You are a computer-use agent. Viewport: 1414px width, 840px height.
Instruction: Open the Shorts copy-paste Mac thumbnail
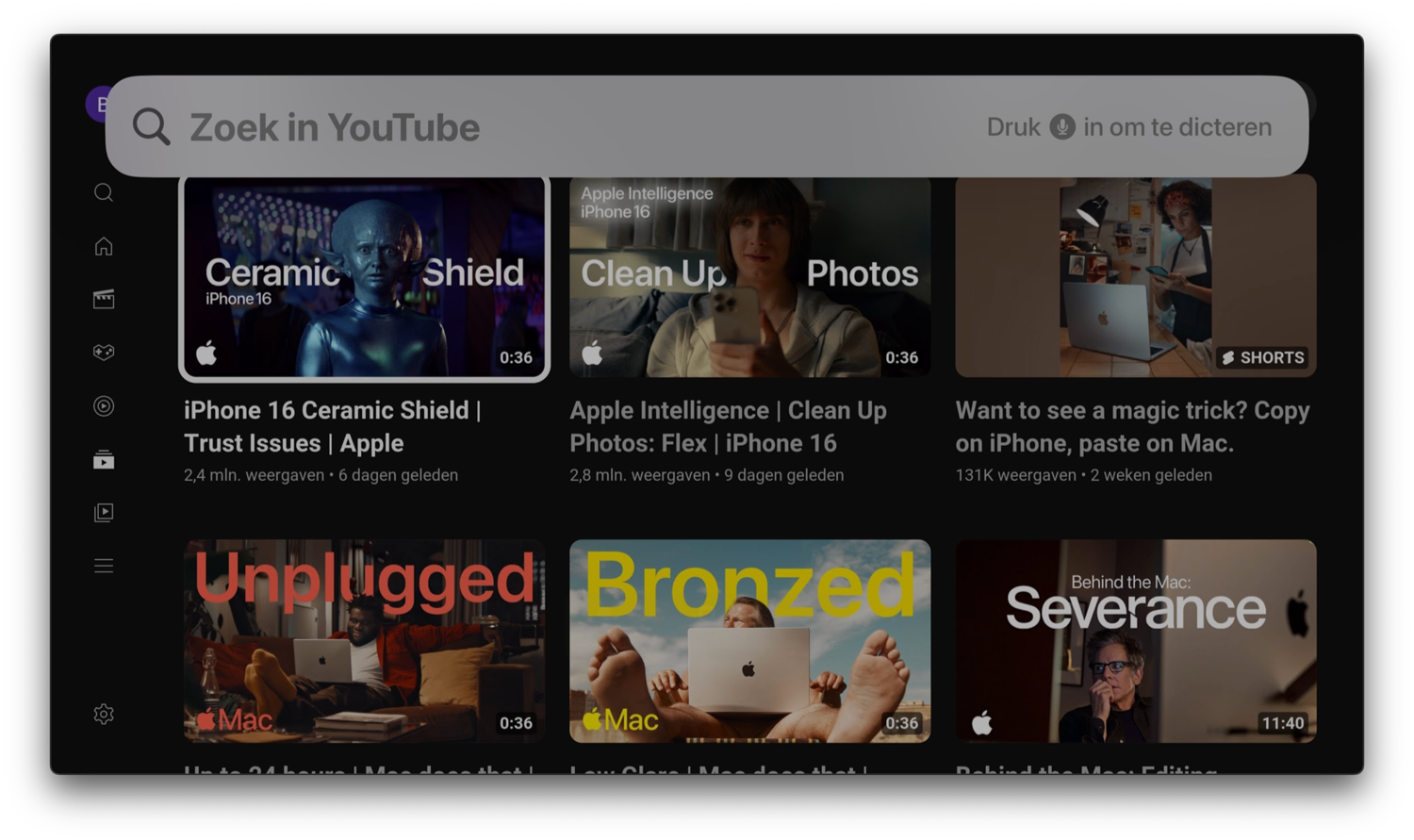1136,276
